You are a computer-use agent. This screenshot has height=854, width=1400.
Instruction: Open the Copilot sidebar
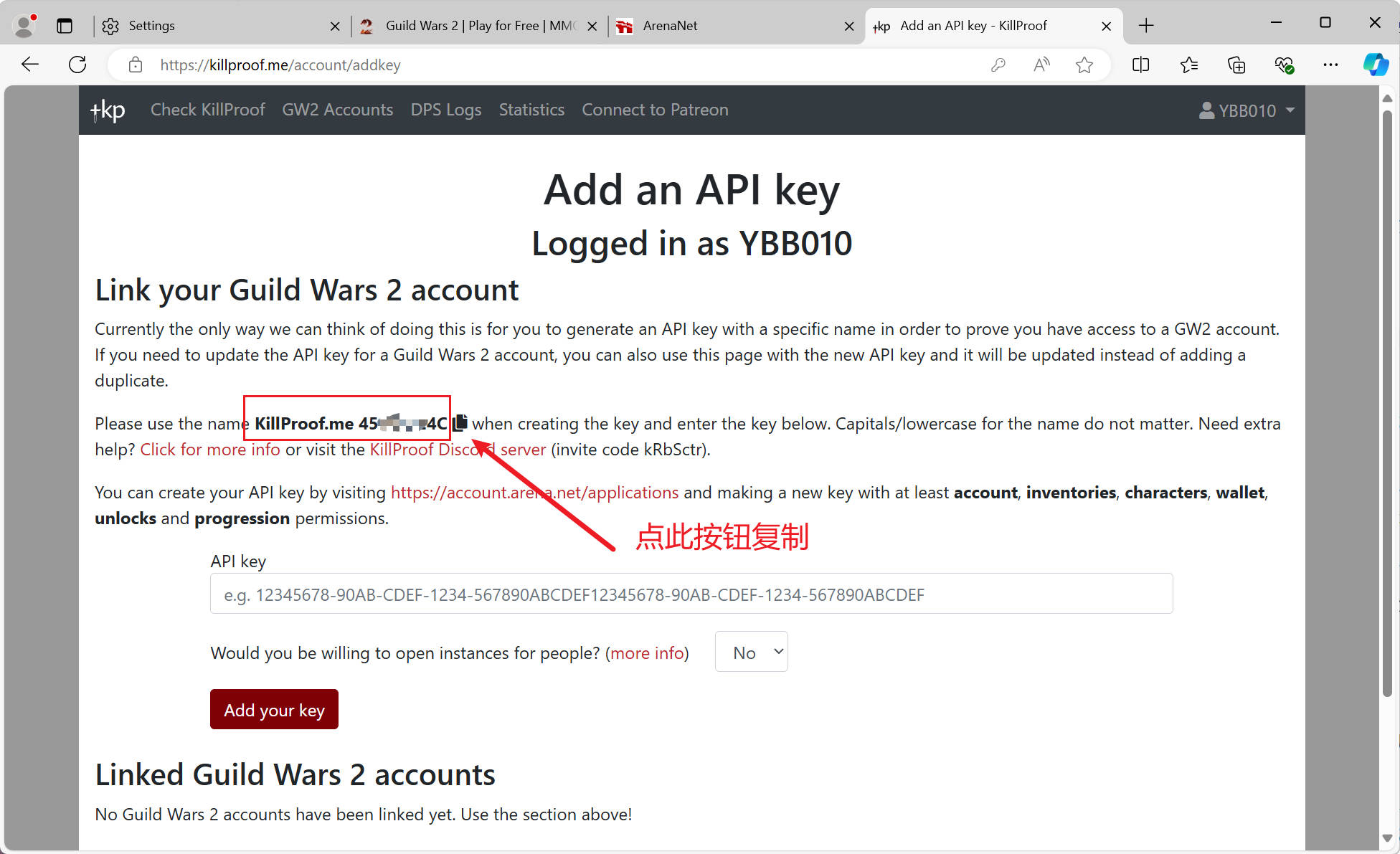point(1376,65)
